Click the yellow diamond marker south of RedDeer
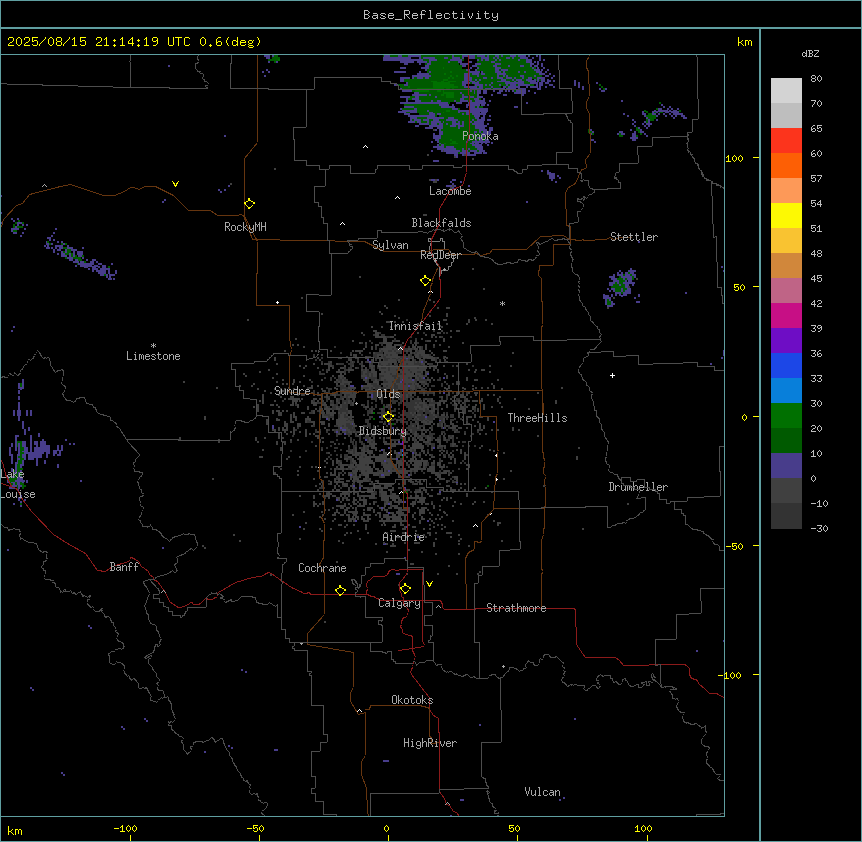 click(x=425, y=281)
